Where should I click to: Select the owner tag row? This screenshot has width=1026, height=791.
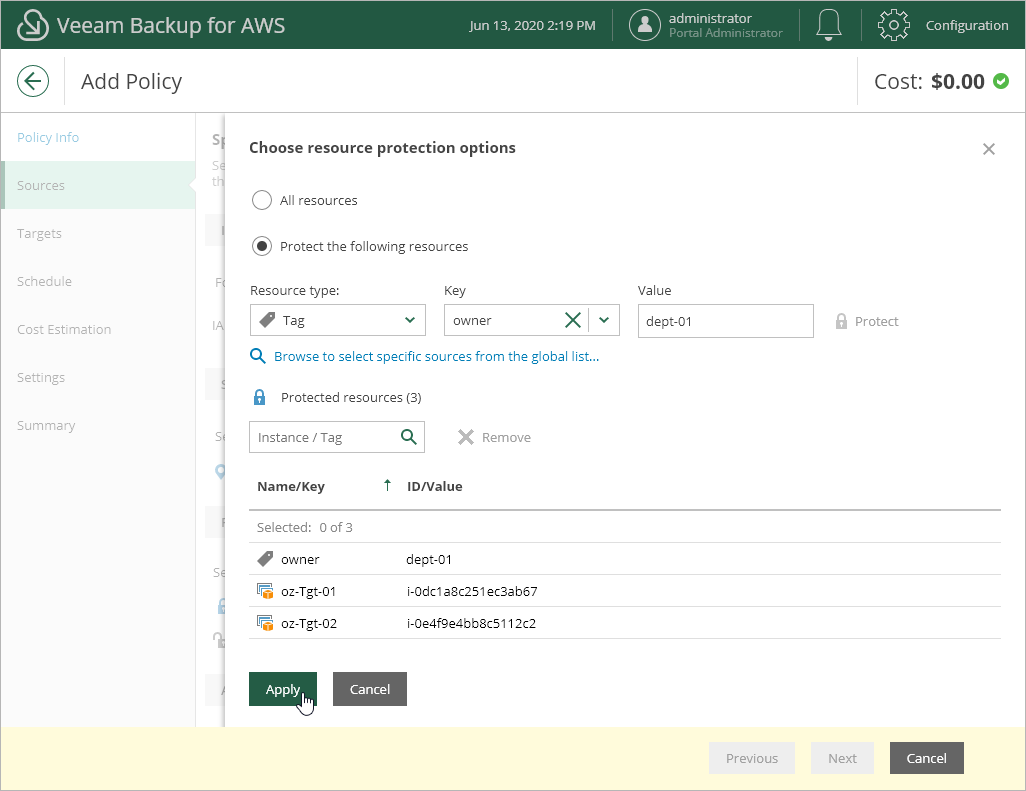coord(625,559)
